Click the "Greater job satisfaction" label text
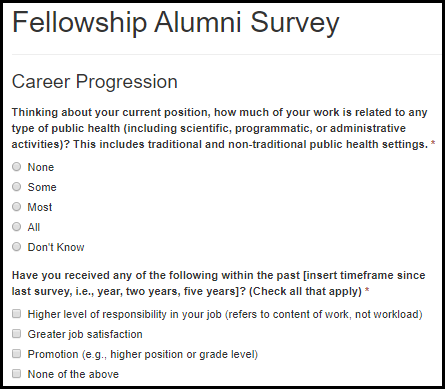 tap(85, 334)
